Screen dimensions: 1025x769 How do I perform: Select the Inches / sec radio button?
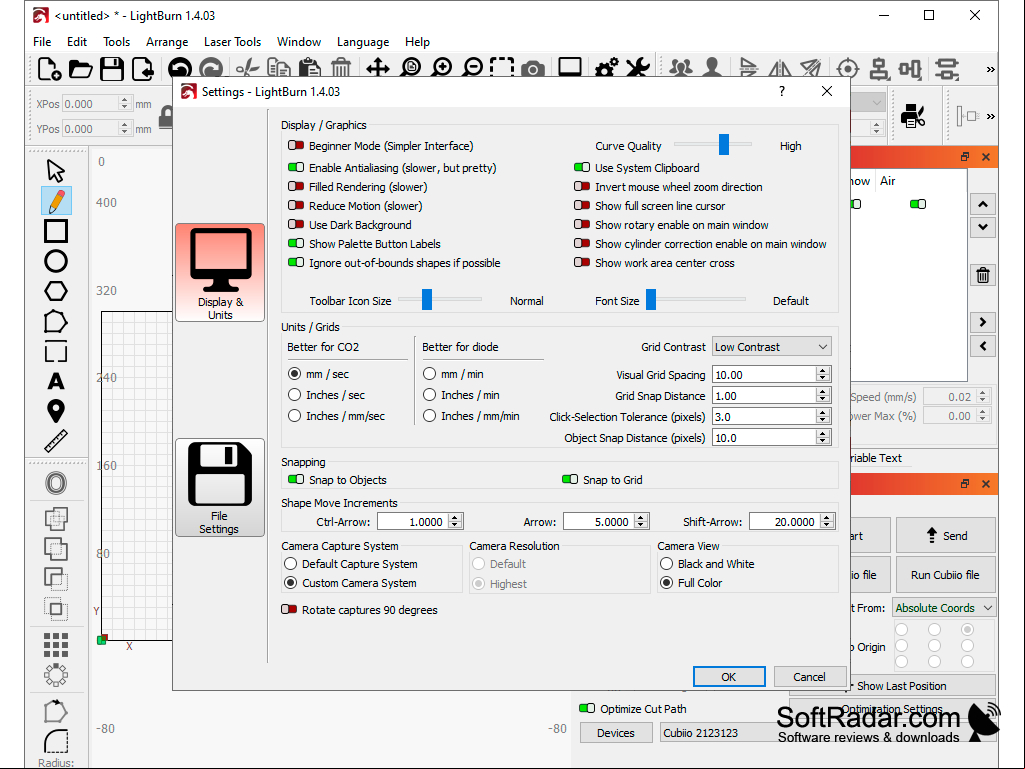(294, 395)
